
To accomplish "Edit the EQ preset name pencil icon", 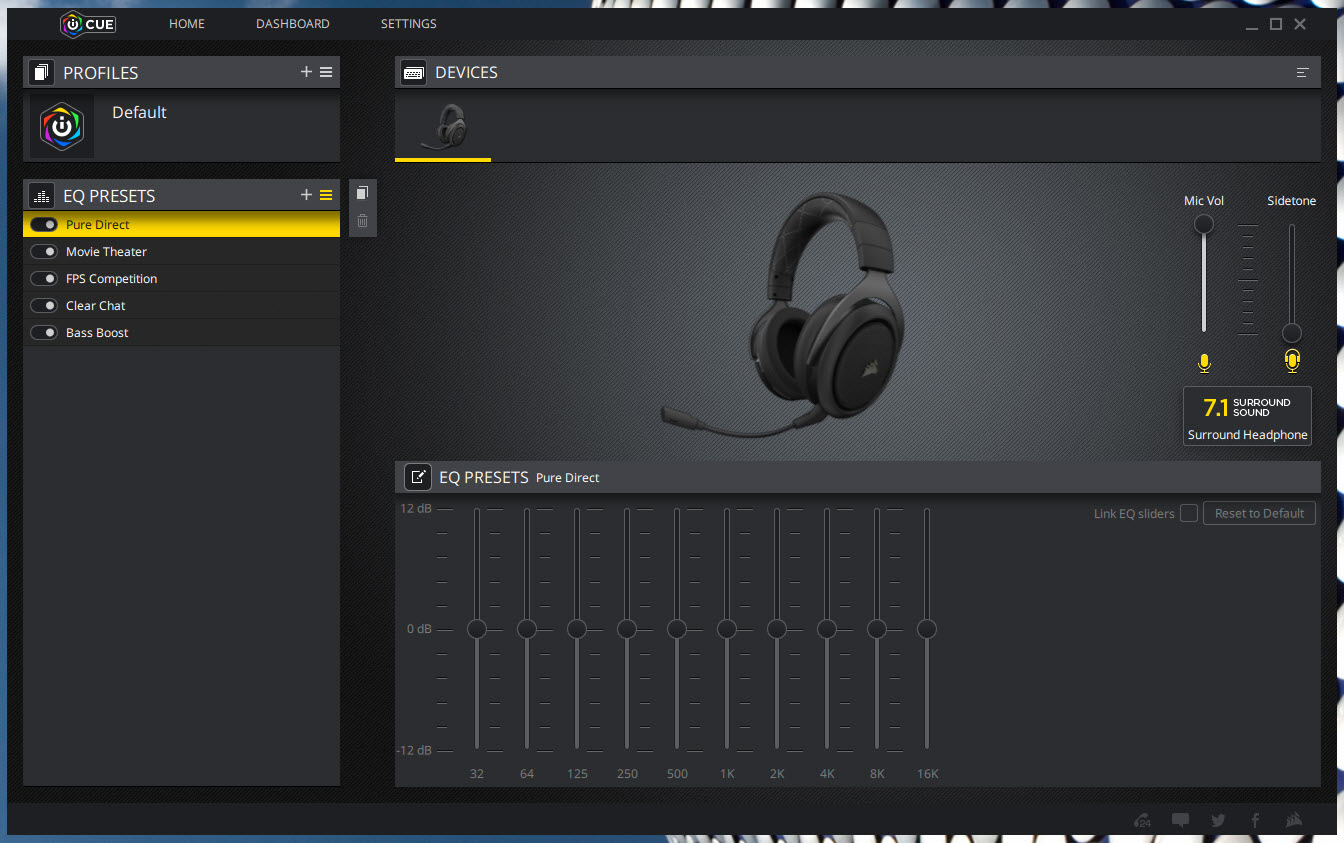I will pos(418,477).
